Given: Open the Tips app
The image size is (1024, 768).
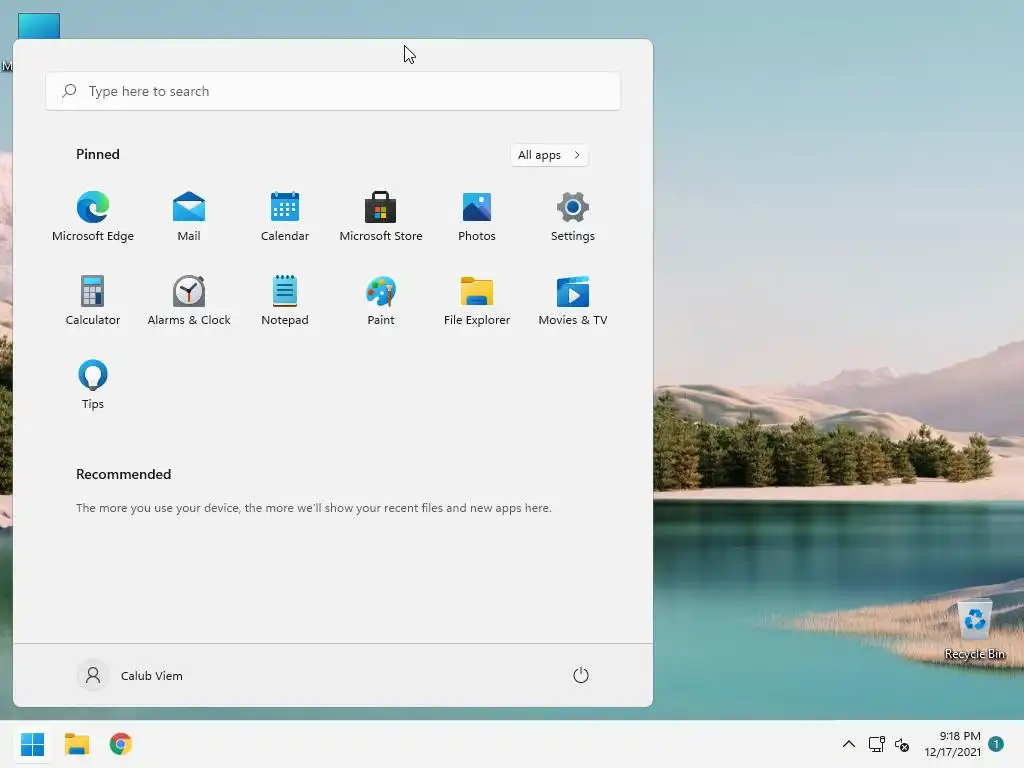Looking at the screenshot, I should pyautogui.click(x=93, y=384).
